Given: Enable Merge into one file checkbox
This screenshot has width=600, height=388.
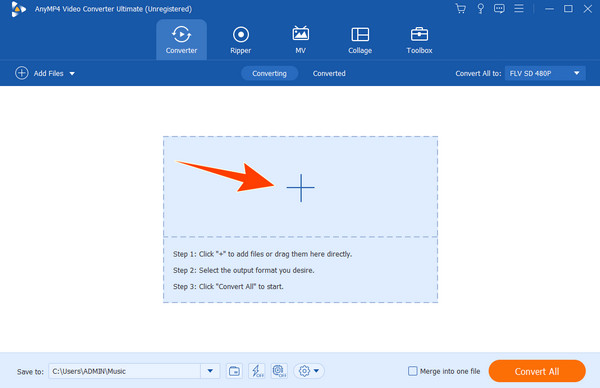Looking at the screenshot, I should tap(412, 371).
